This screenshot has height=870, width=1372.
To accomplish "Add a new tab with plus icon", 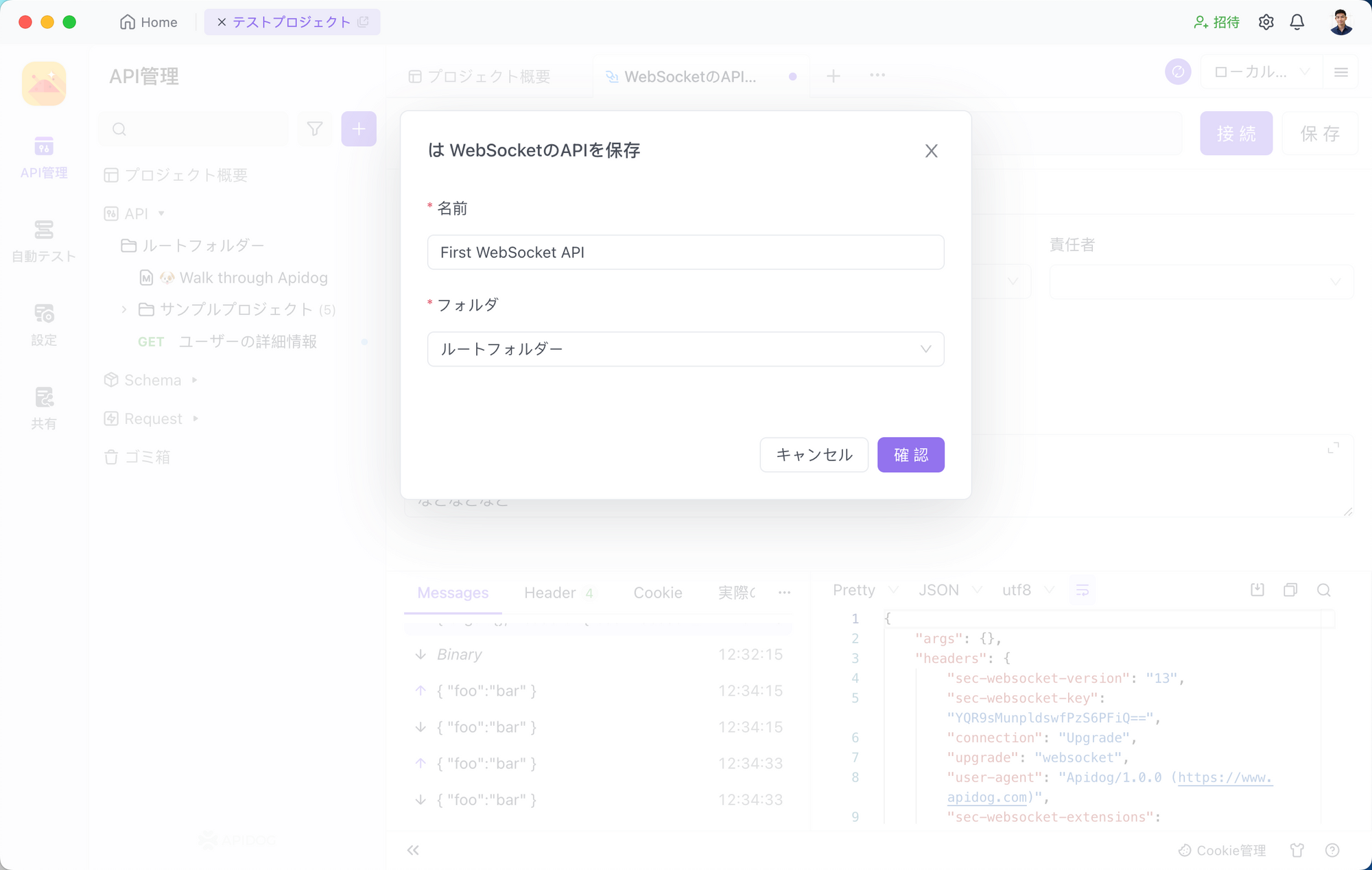I will coord(833,76).
